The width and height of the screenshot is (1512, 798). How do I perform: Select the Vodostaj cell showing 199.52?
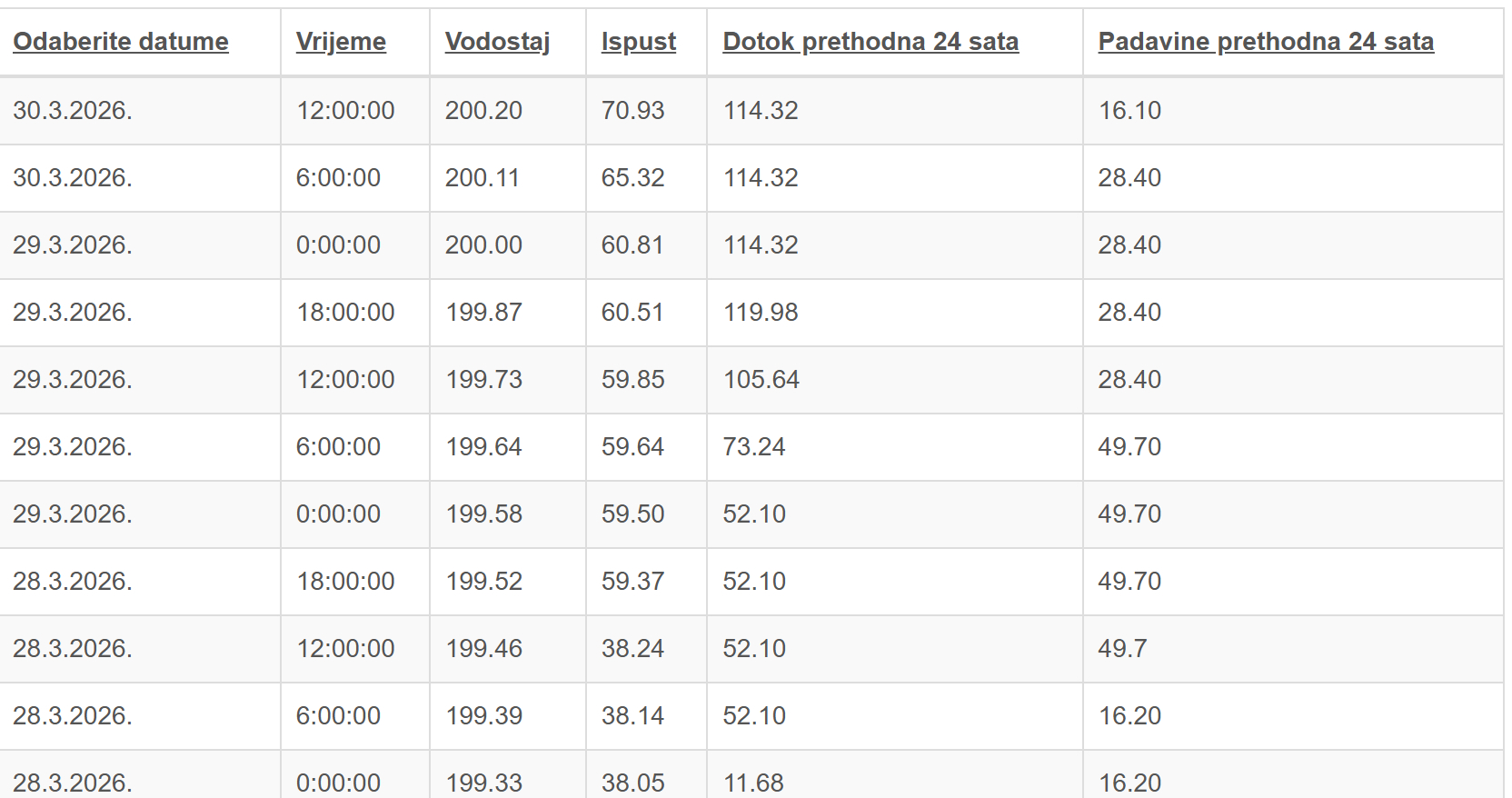click(484, 582)
